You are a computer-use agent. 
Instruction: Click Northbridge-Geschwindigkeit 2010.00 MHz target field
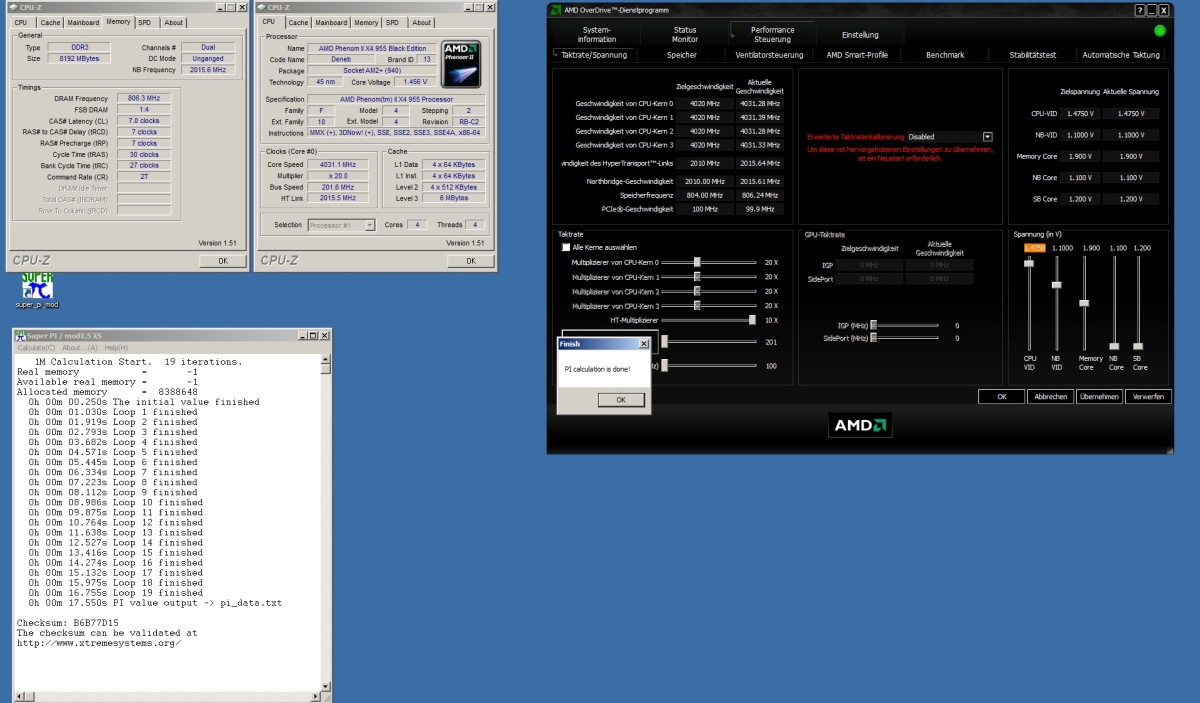pyautogui.click(x=704, y=181)
